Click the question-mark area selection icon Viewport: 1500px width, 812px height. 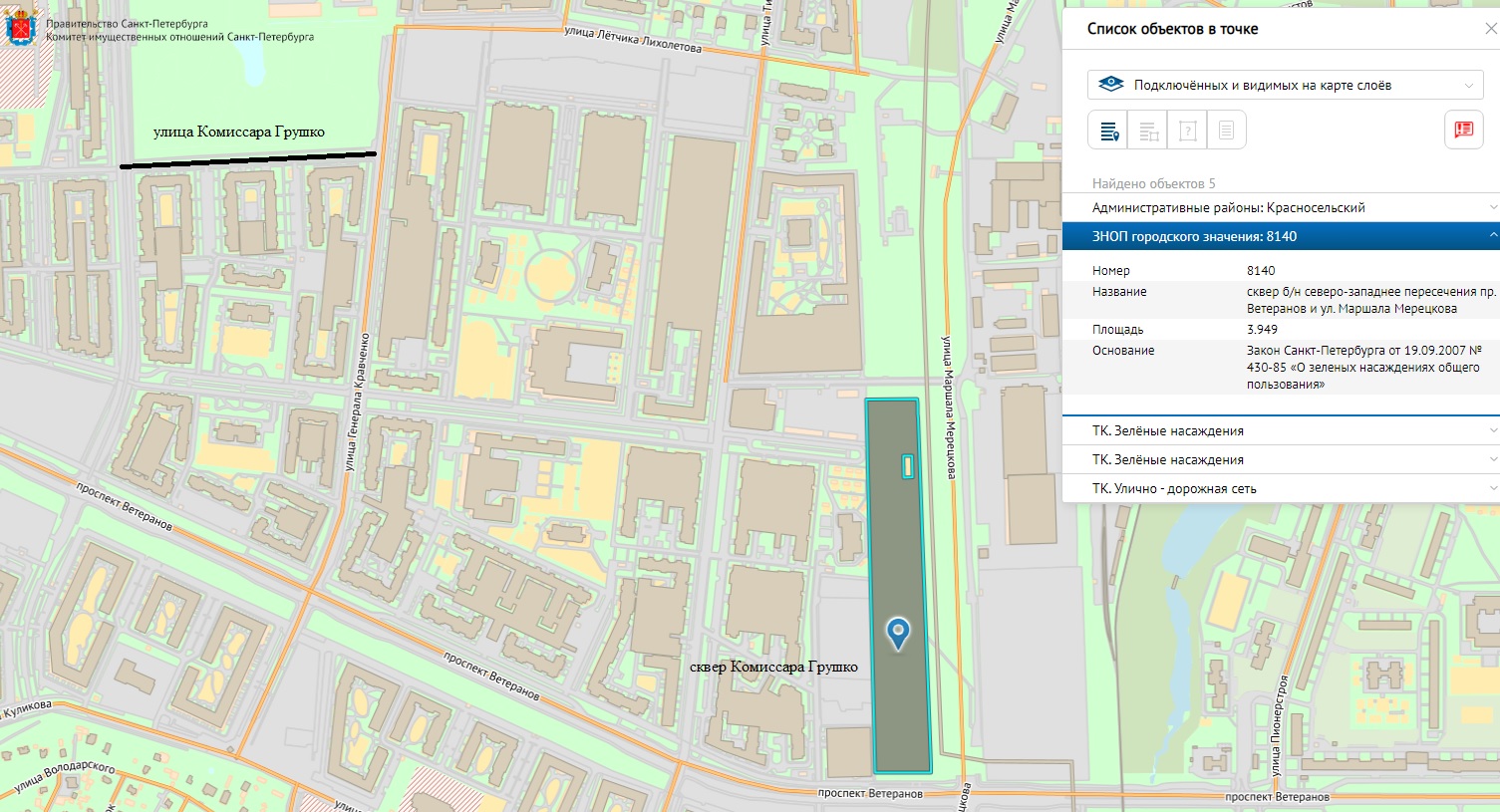[x=1187, y=131]
